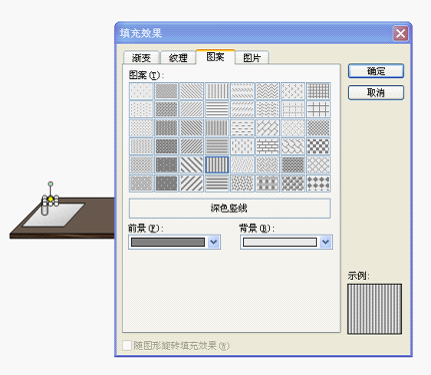The height and width of the screenshot is (375, 431).
Task: Select the small checkerboard pattern swatch
Action: pos(318,128)
